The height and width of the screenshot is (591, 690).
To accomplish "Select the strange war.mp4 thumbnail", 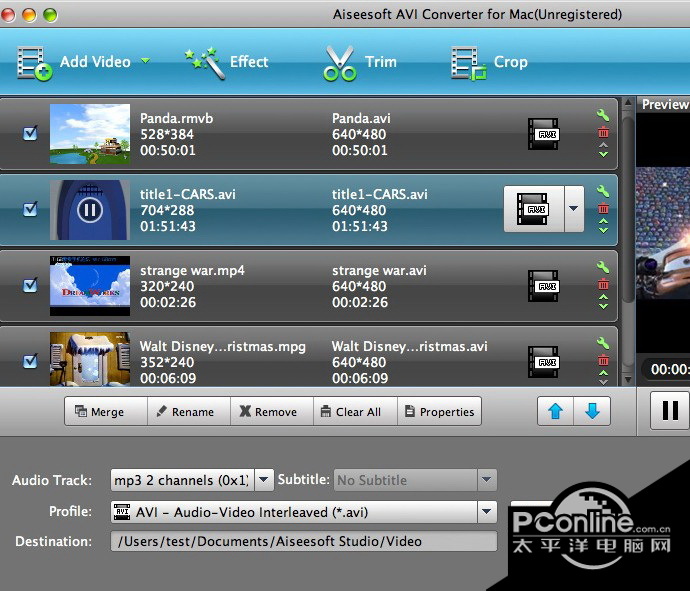I will coord(90,286).
